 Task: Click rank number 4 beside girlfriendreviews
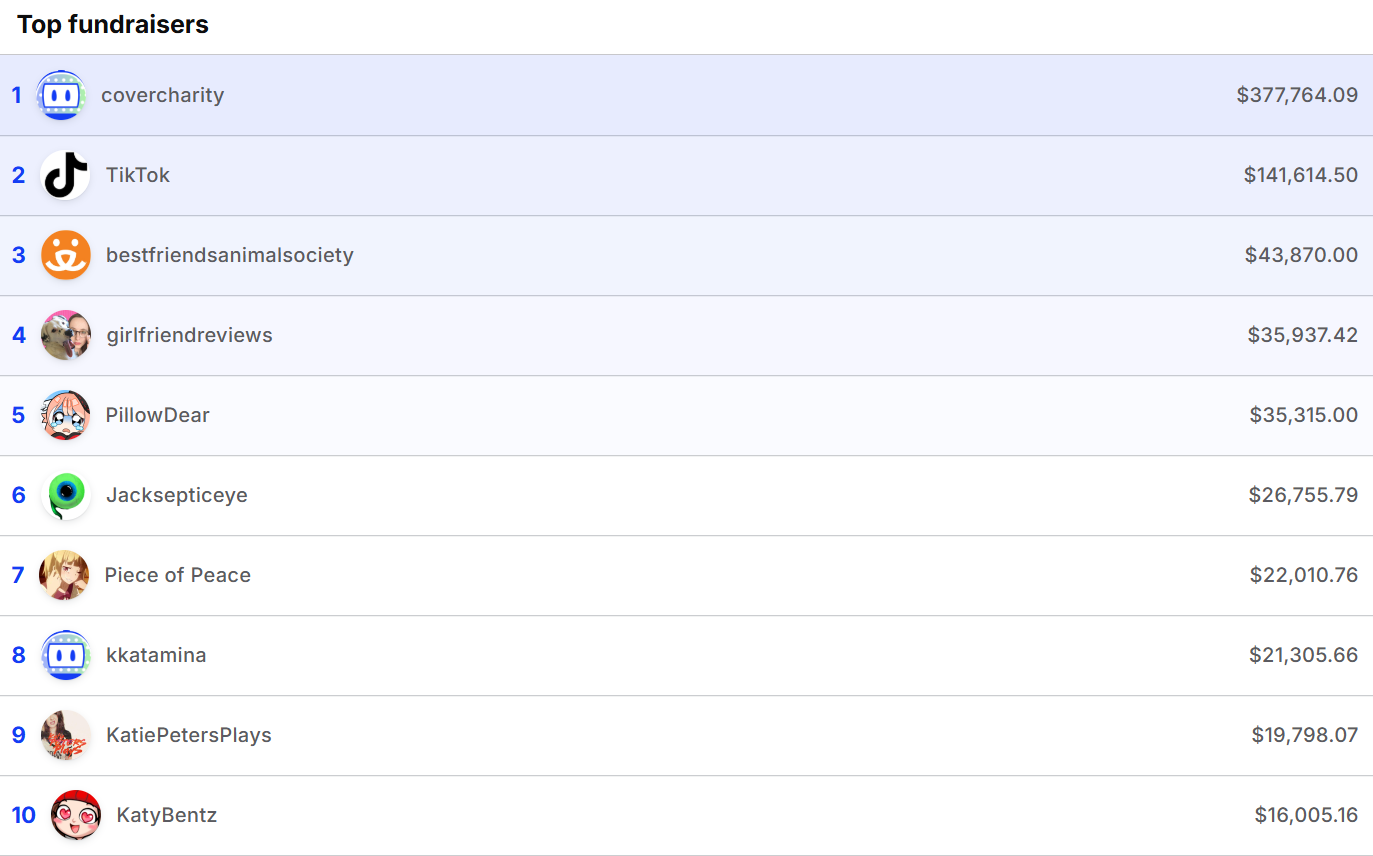tap(18, 335)
